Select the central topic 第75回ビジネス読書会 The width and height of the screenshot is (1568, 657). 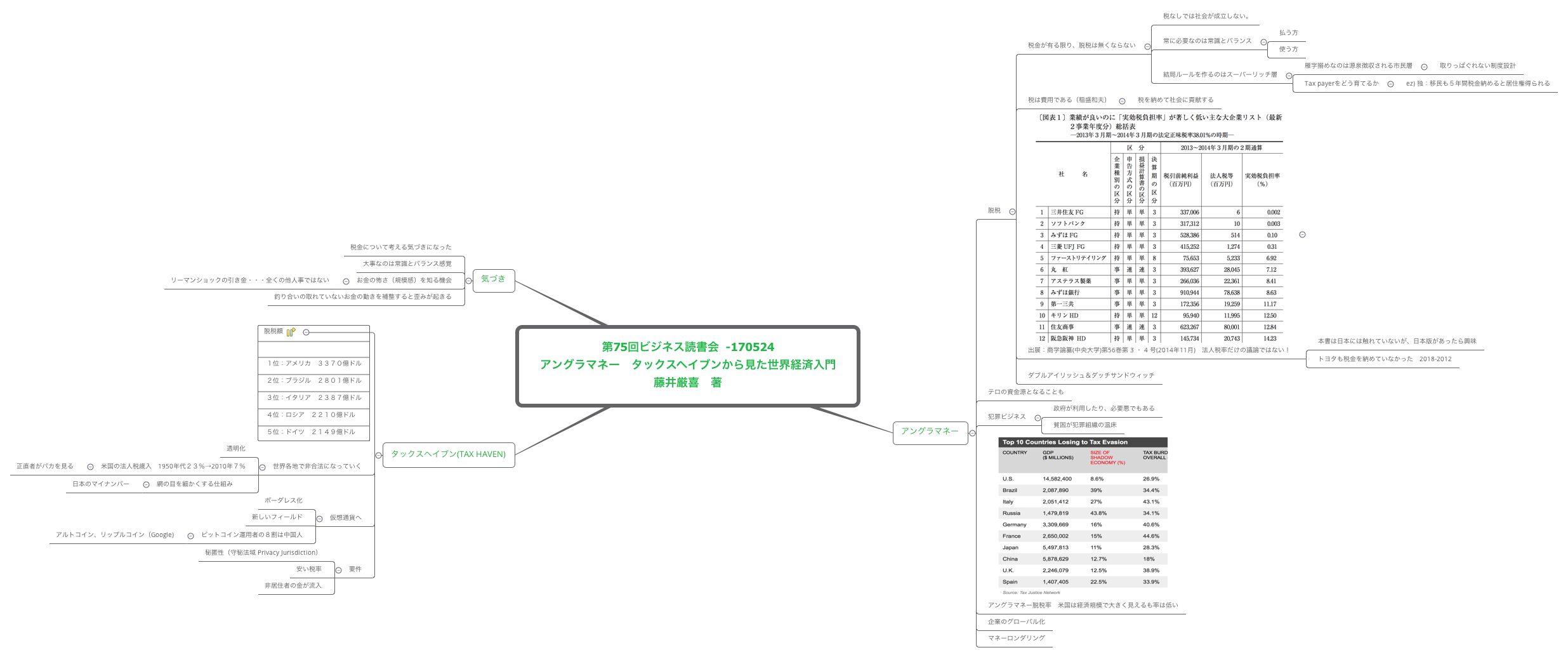[x=687, y=365]
